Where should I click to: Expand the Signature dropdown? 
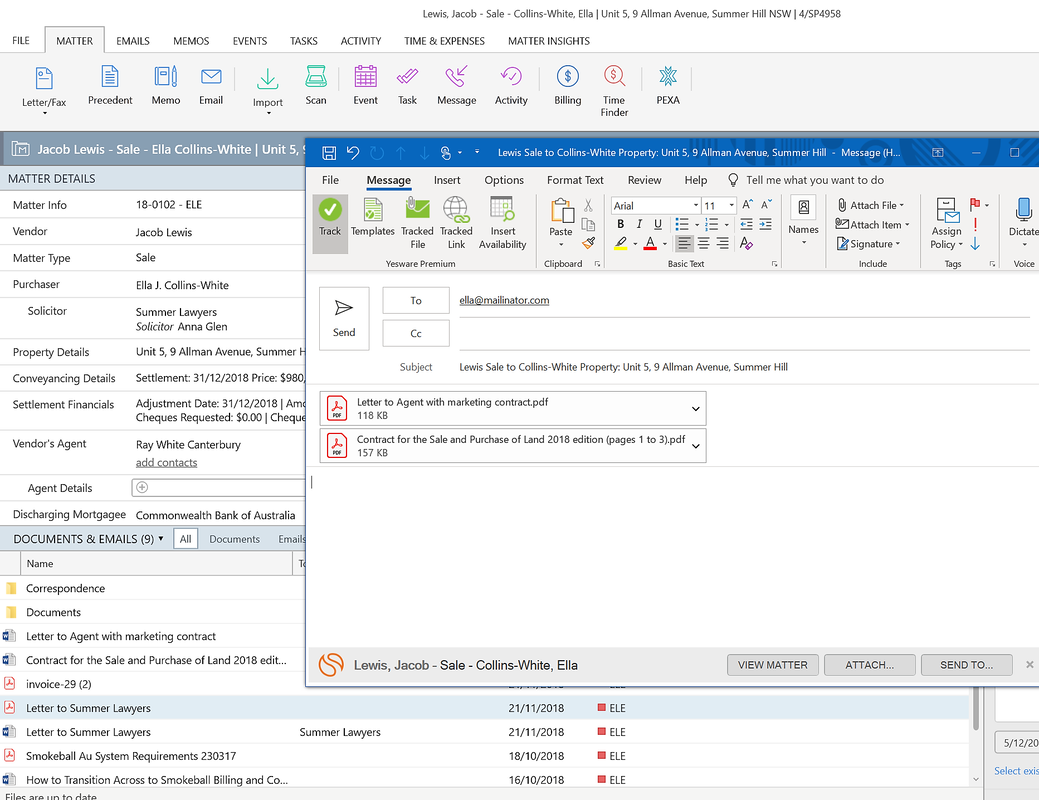[x=897, y=244]
